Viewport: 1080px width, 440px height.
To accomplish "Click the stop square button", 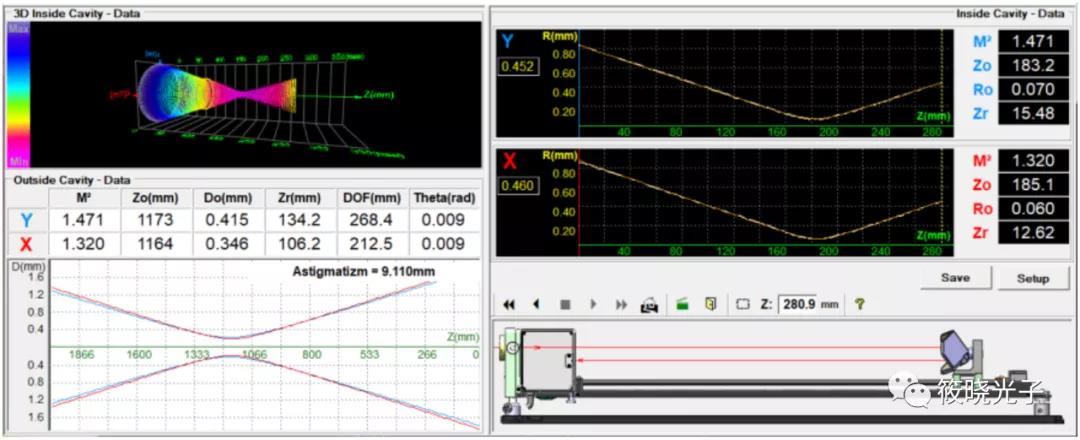I will pos(564,304).
